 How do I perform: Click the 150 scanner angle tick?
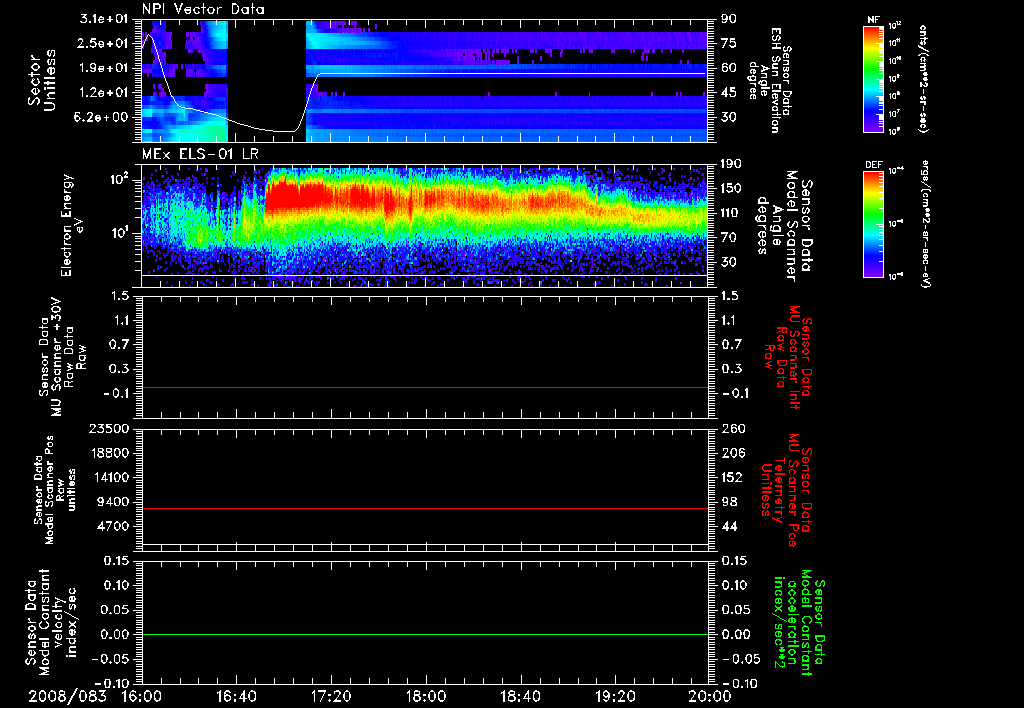point(732,189)
